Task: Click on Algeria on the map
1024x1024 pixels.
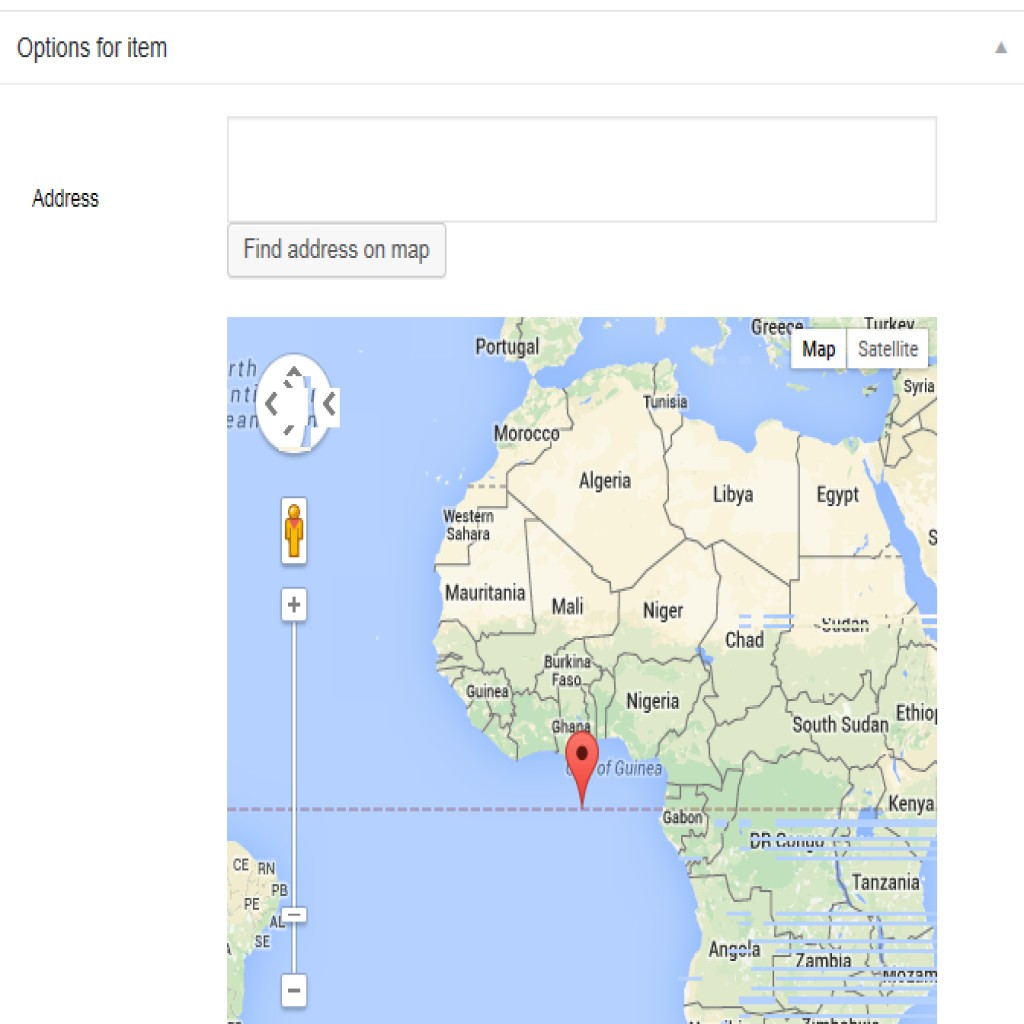Action: (605, 481)
